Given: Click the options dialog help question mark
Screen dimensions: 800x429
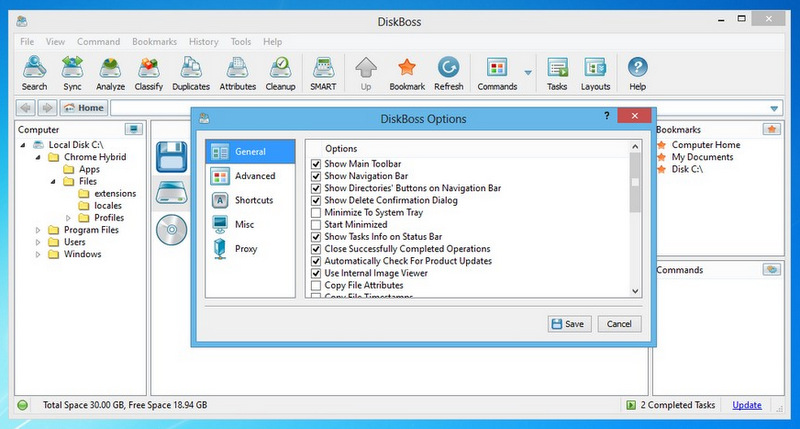Looking at the screenshot, I should coord(607,116).
